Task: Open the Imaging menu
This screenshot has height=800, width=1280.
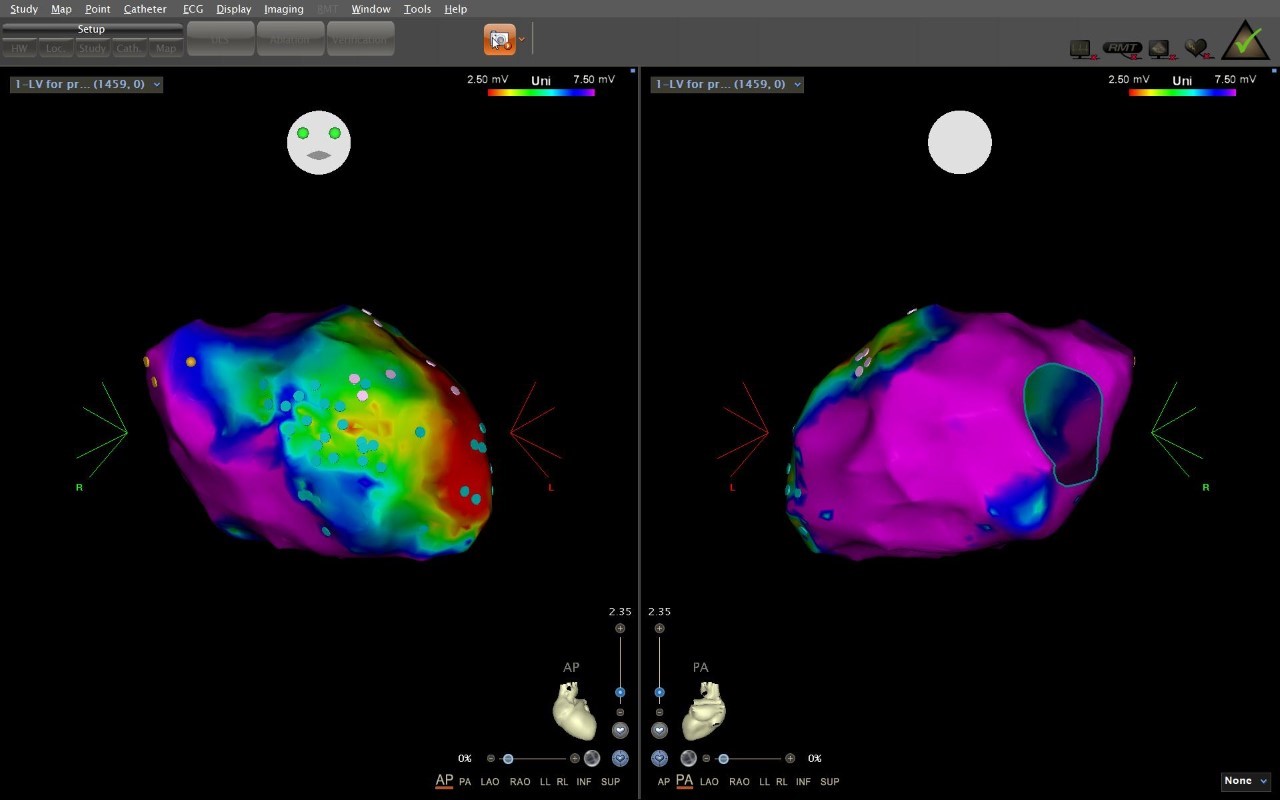Action: (x=283, y=9)
